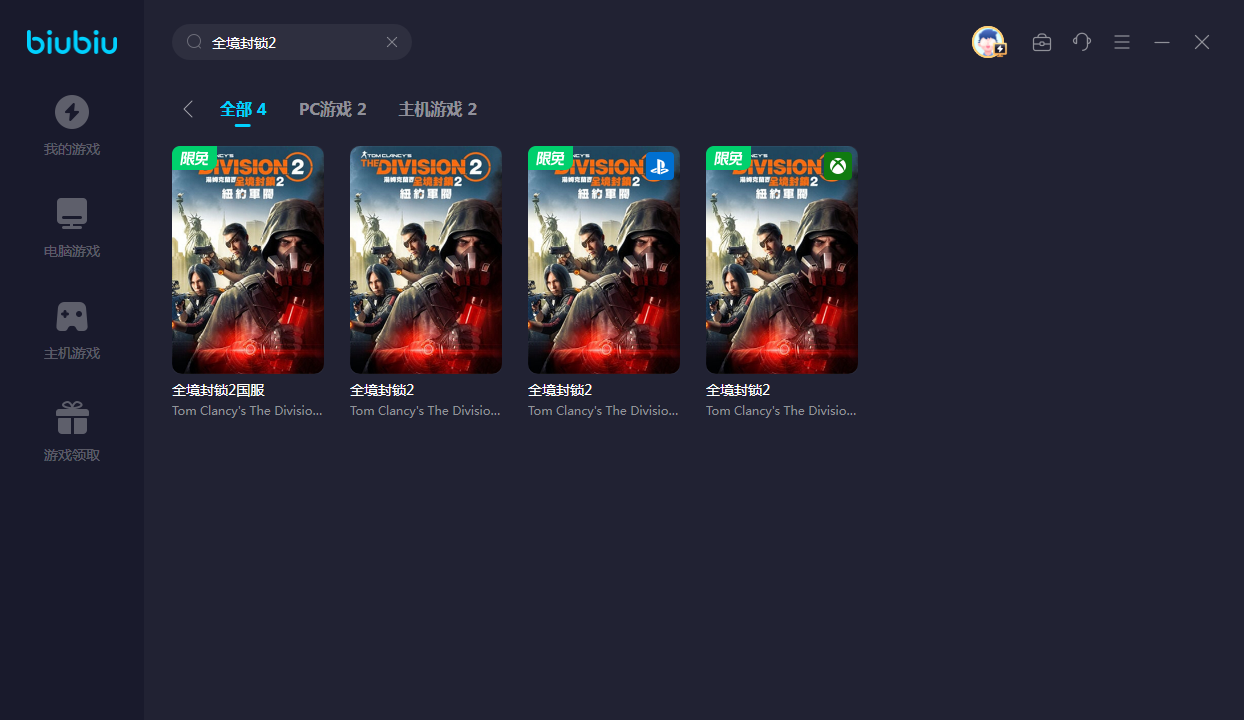
Task: Select PlayStation version of 全境封锁2 cover
Action: (604, 260)
